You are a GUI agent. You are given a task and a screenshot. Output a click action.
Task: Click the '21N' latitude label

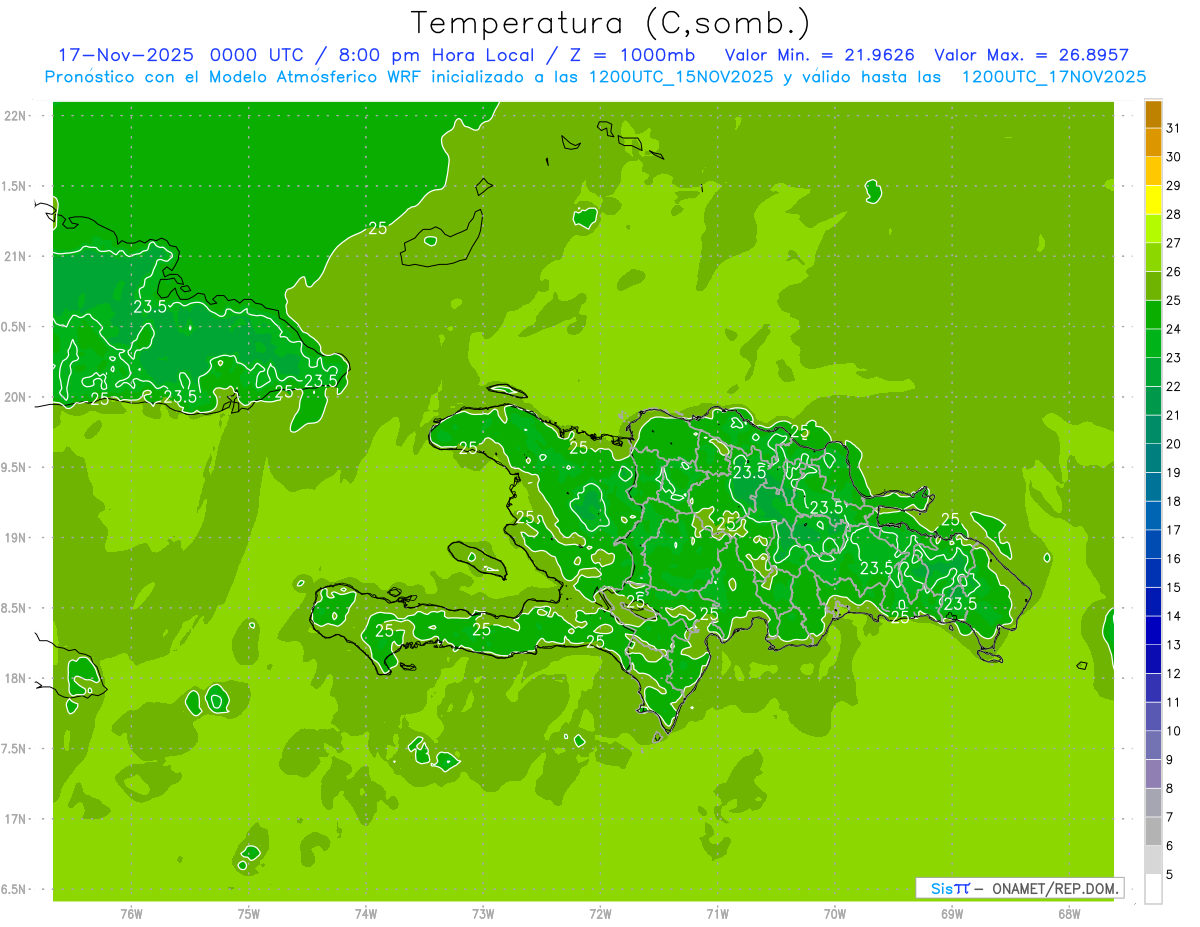[x=15, y=256]
